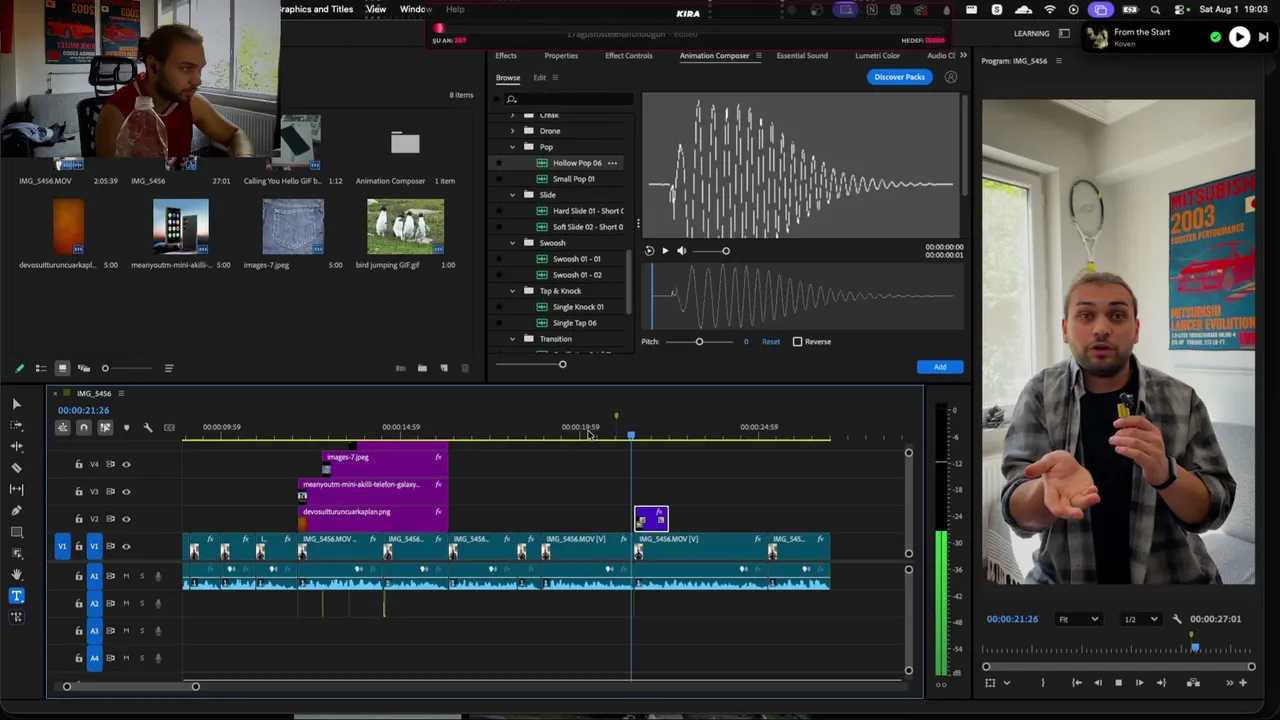Go to In point in Program monitor

coord(1076,683)
